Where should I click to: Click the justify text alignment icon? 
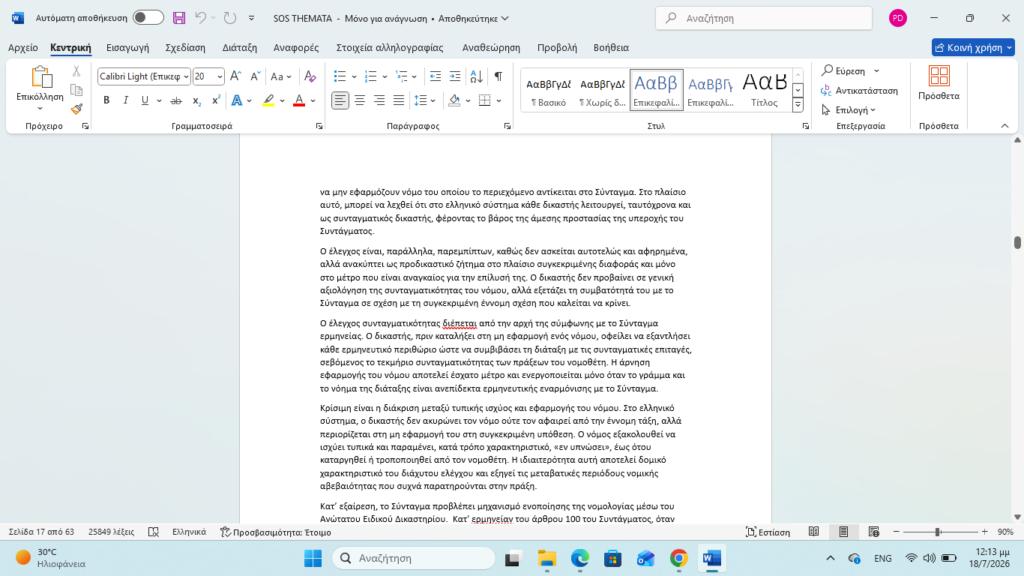click(x=398, y=101)
